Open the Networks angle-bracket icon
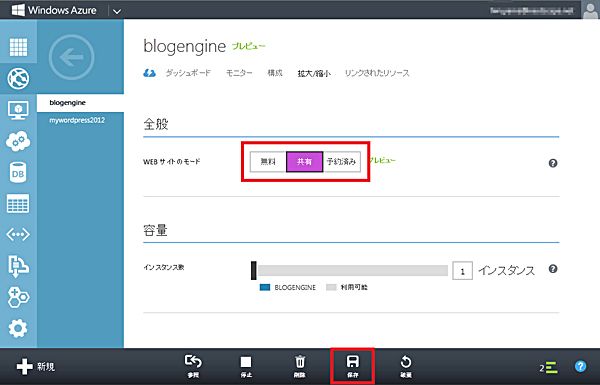The width and height of the screenshot is (600, 385). pos(18,234)
